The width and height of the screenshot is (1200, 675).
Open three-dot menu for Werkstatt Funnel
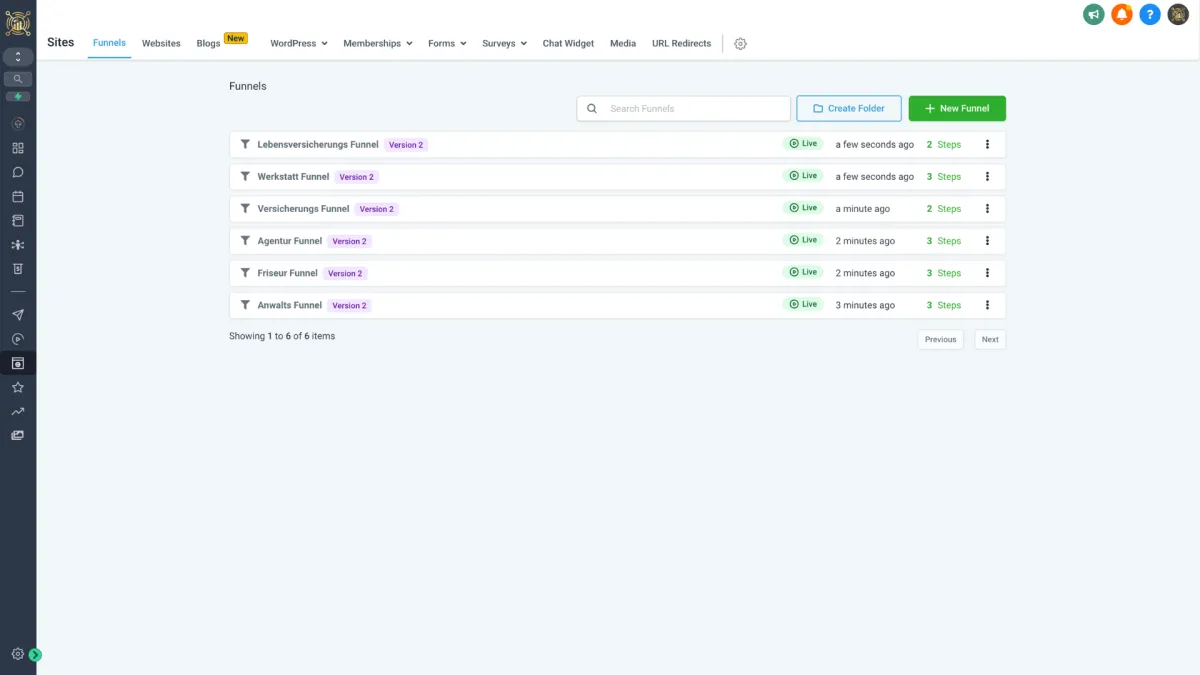click(x=987, y=176)
